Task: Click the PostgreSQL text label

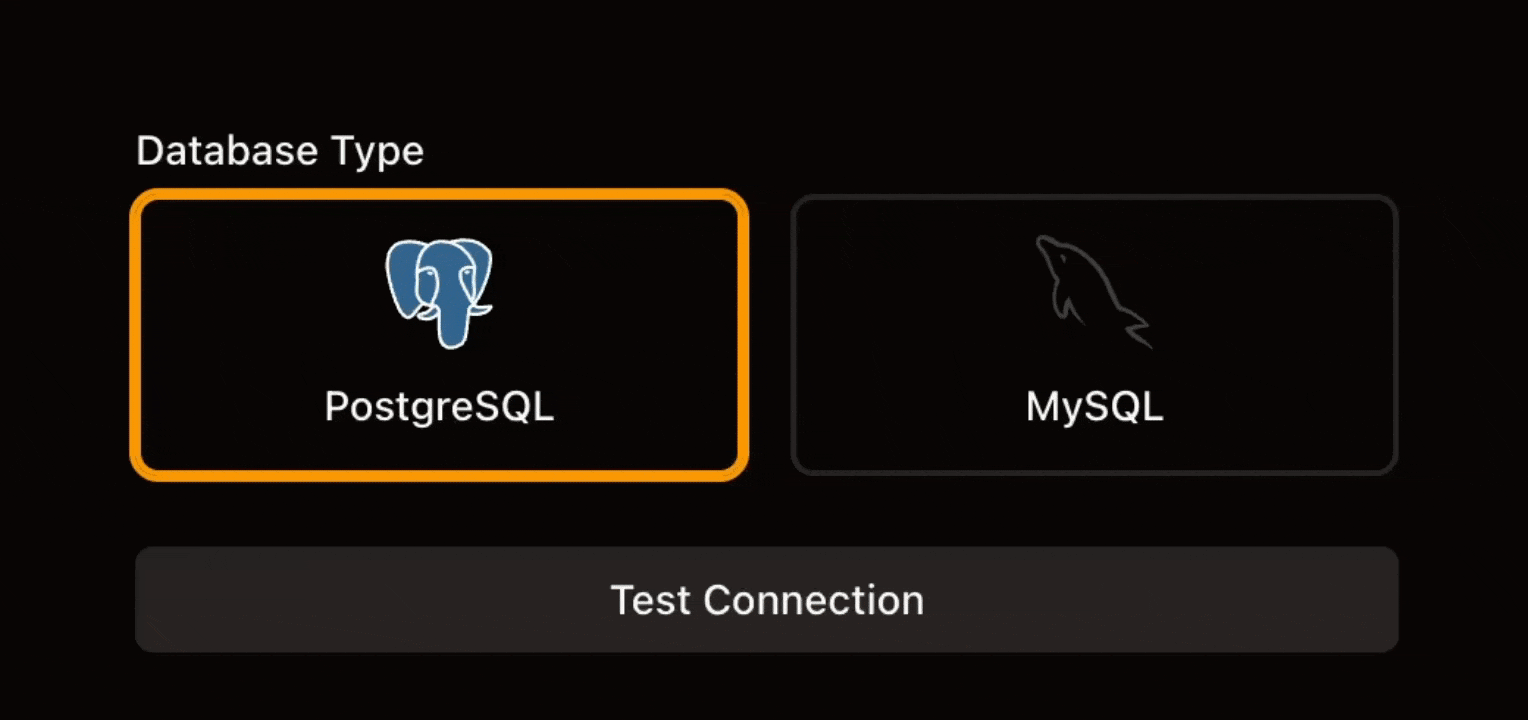Action: pyautogui.click(x=438, y=405)
